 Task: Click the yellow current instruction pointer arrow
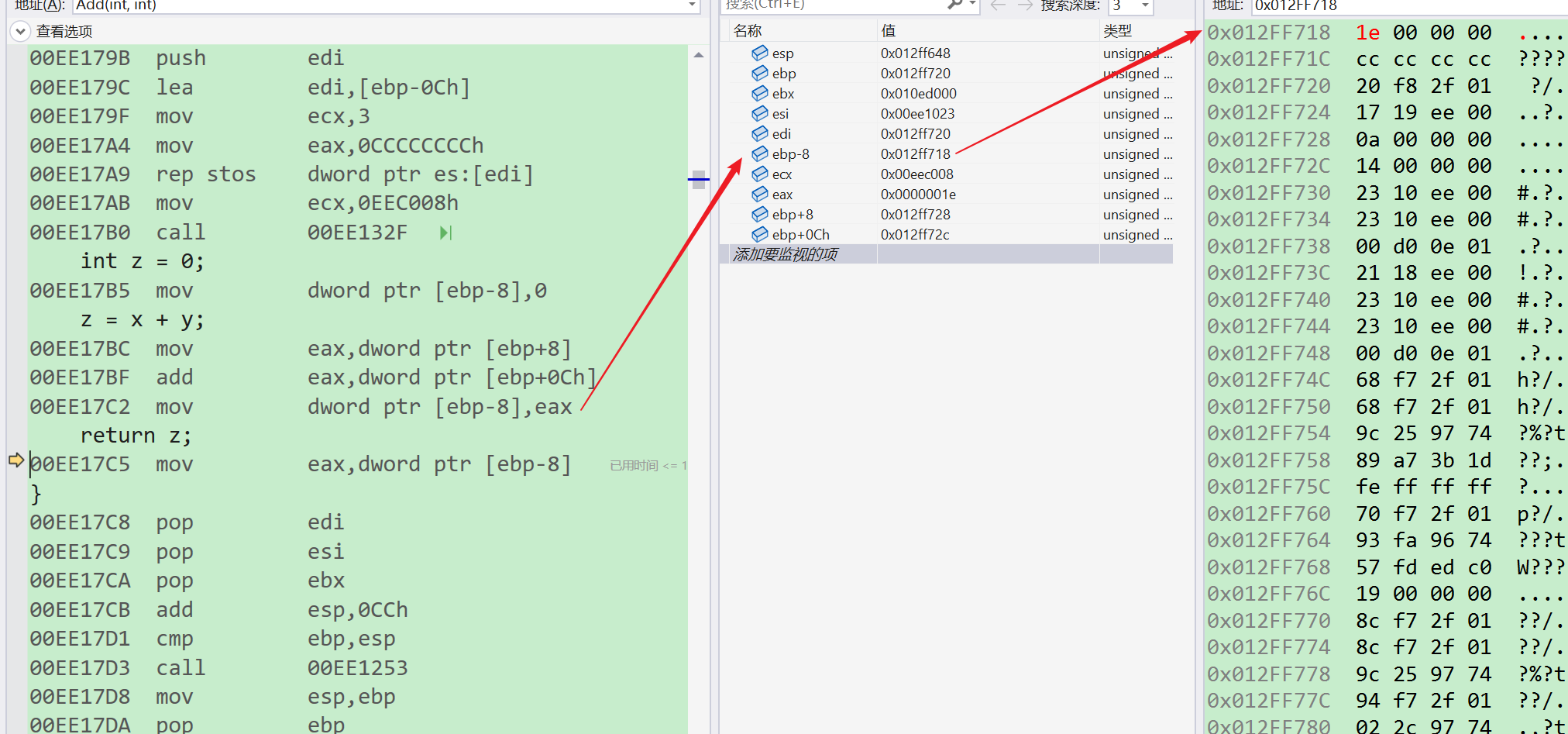tap(16, 460)
